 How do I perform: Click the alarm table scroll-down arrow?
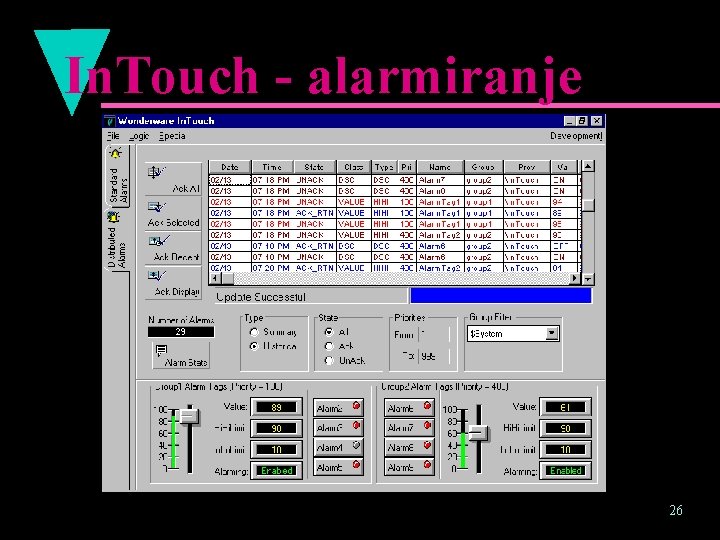click(588, 279)
